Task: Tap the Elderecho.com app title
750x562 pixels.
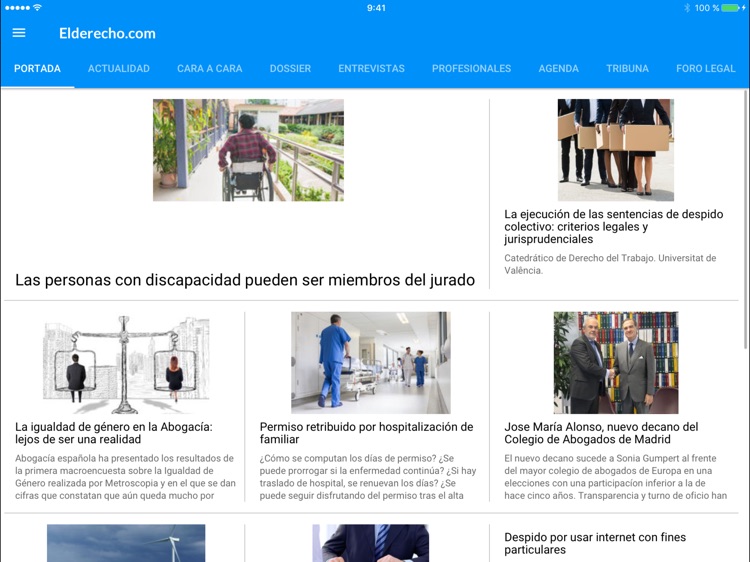Action: pyautogui.click(x=107, y=33)
